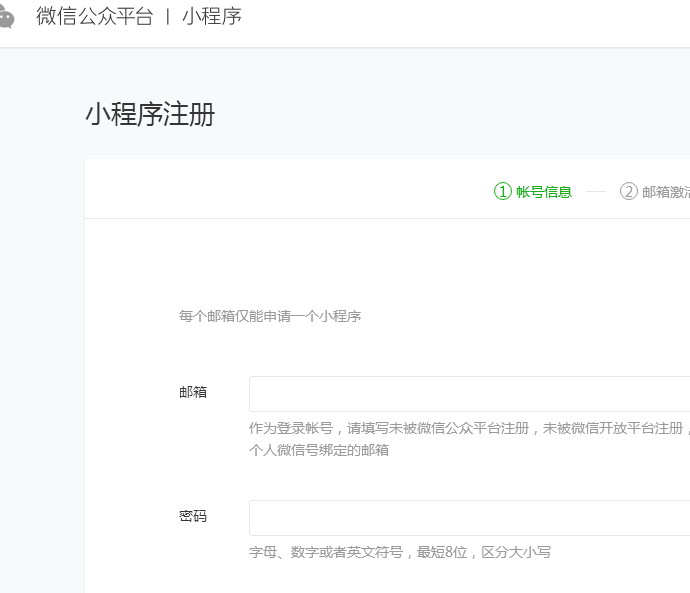Click the circled number 1 step icon
The width and height of the screenshot is (690, 593).
[x=503, y=191]
